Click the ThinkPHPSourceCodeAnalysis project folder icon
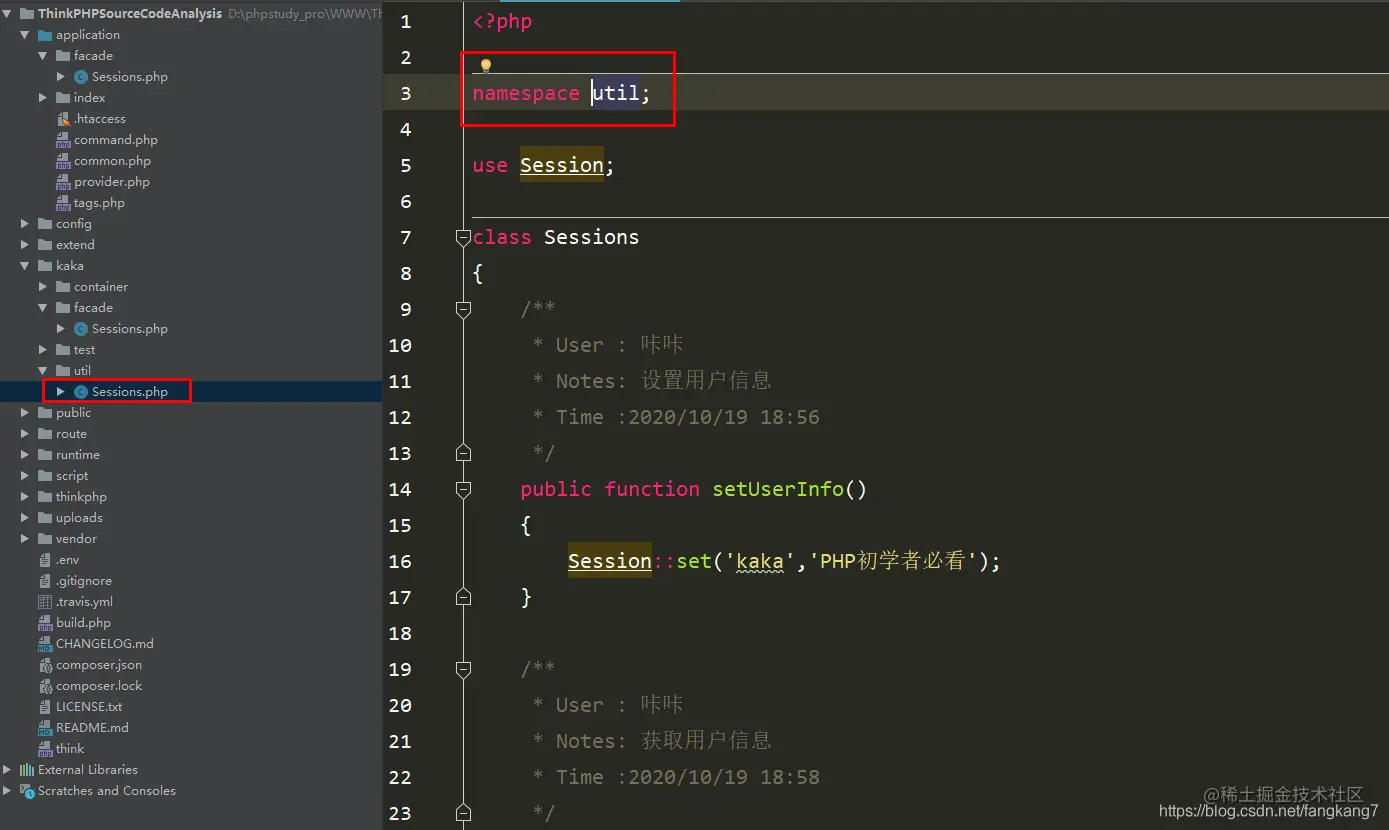The width and height of the screenshot is (1389, 830). point(27,14)
